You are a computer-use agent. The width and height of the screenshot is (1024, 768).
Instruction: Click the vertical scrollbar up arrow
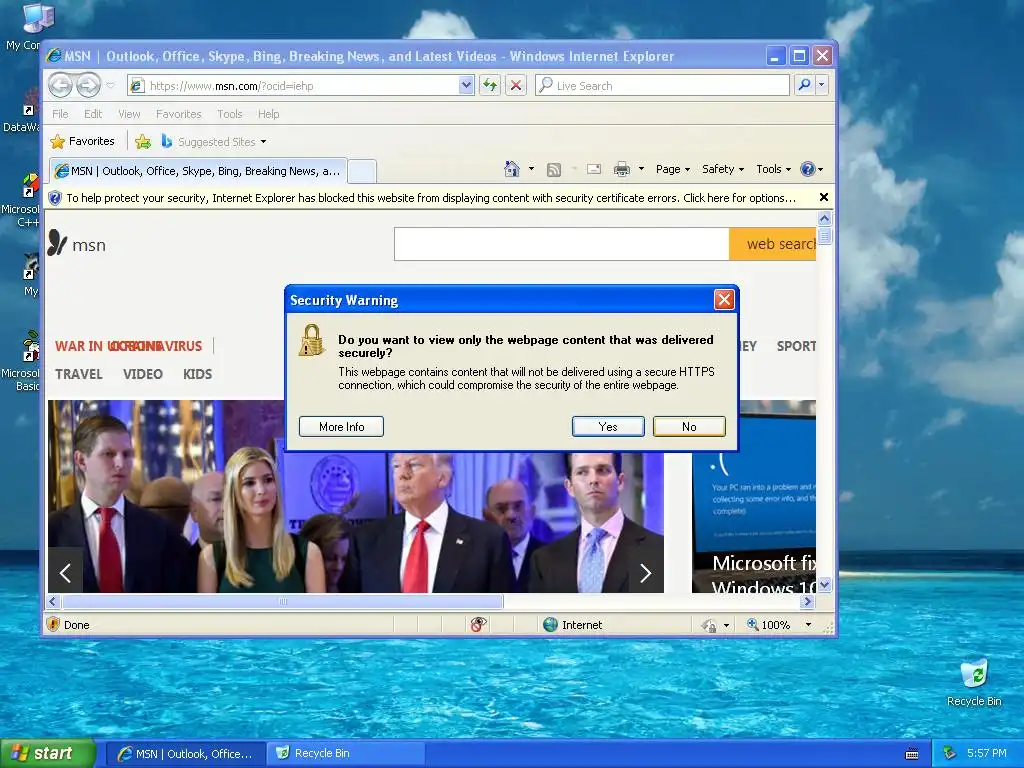click(x=824, y=219)
